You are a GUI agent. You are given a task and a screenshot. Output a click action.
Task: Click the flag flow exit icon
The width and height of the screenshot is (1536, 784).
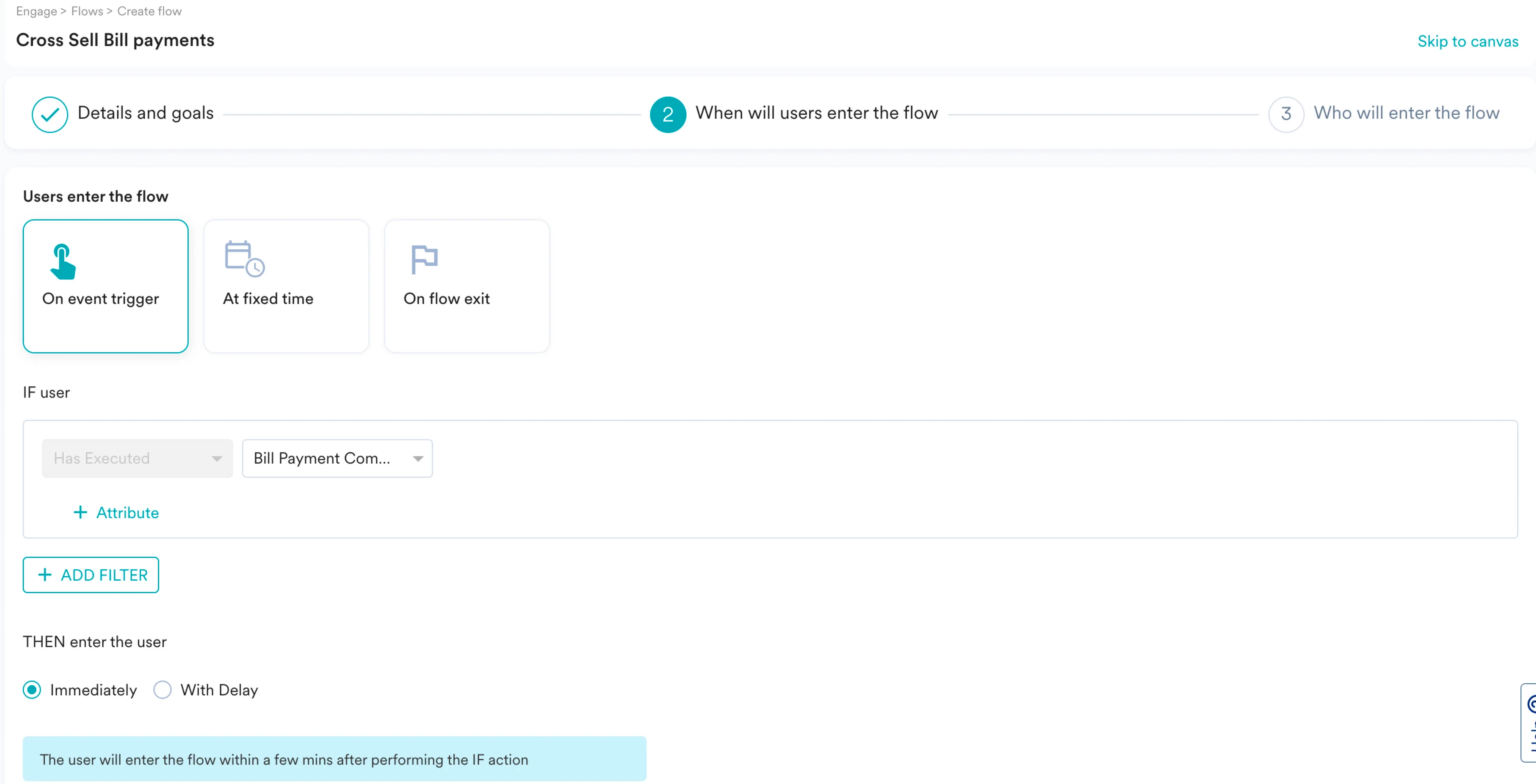pyautogui.click(x=424, y=259)
